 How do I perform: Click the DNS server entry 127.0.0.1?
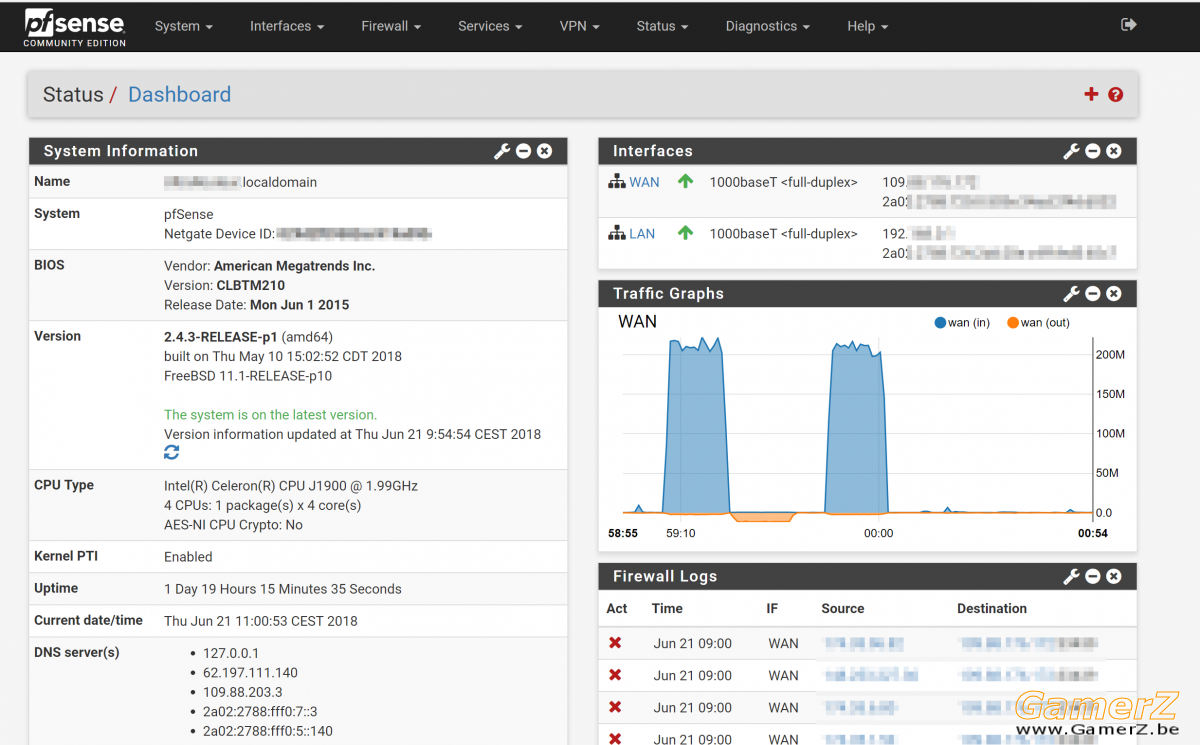(x=231, y=653)
